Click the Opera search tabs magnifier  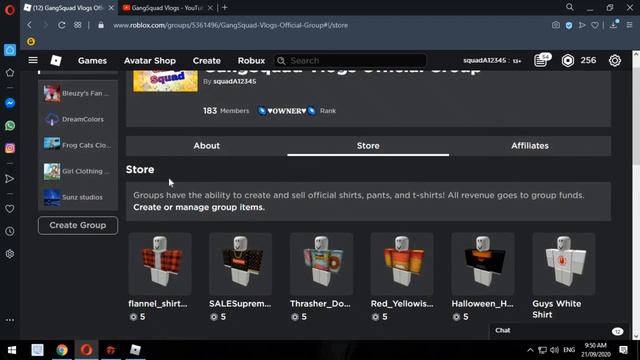pos(570,7)
